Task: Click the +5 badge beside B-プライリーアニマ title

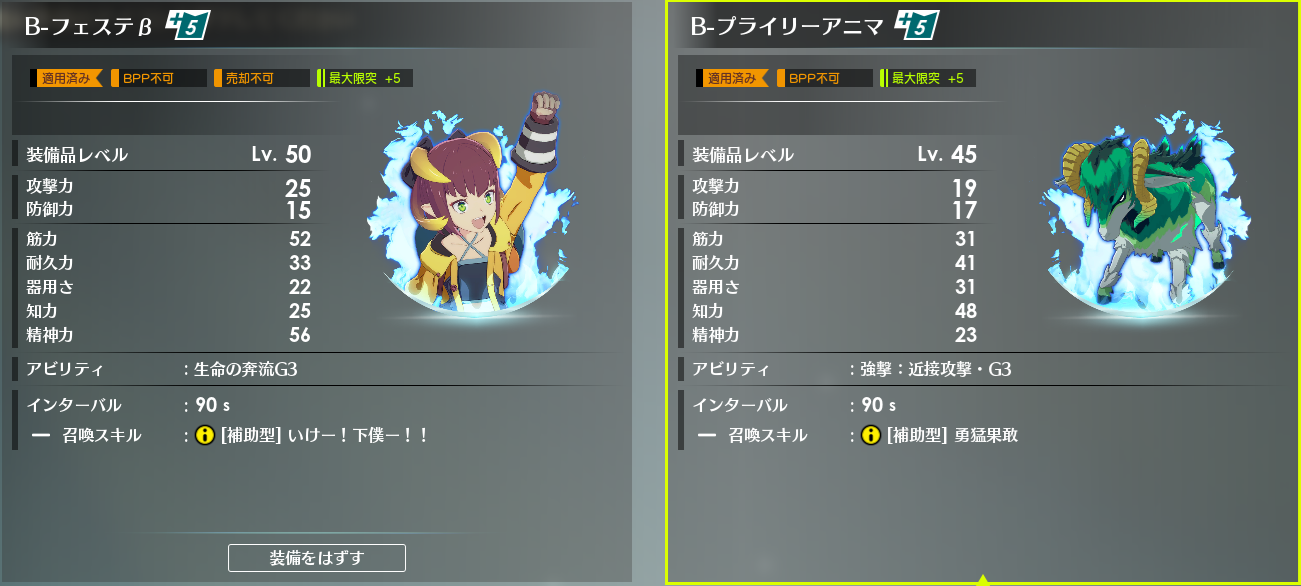Action: [915, 26]
